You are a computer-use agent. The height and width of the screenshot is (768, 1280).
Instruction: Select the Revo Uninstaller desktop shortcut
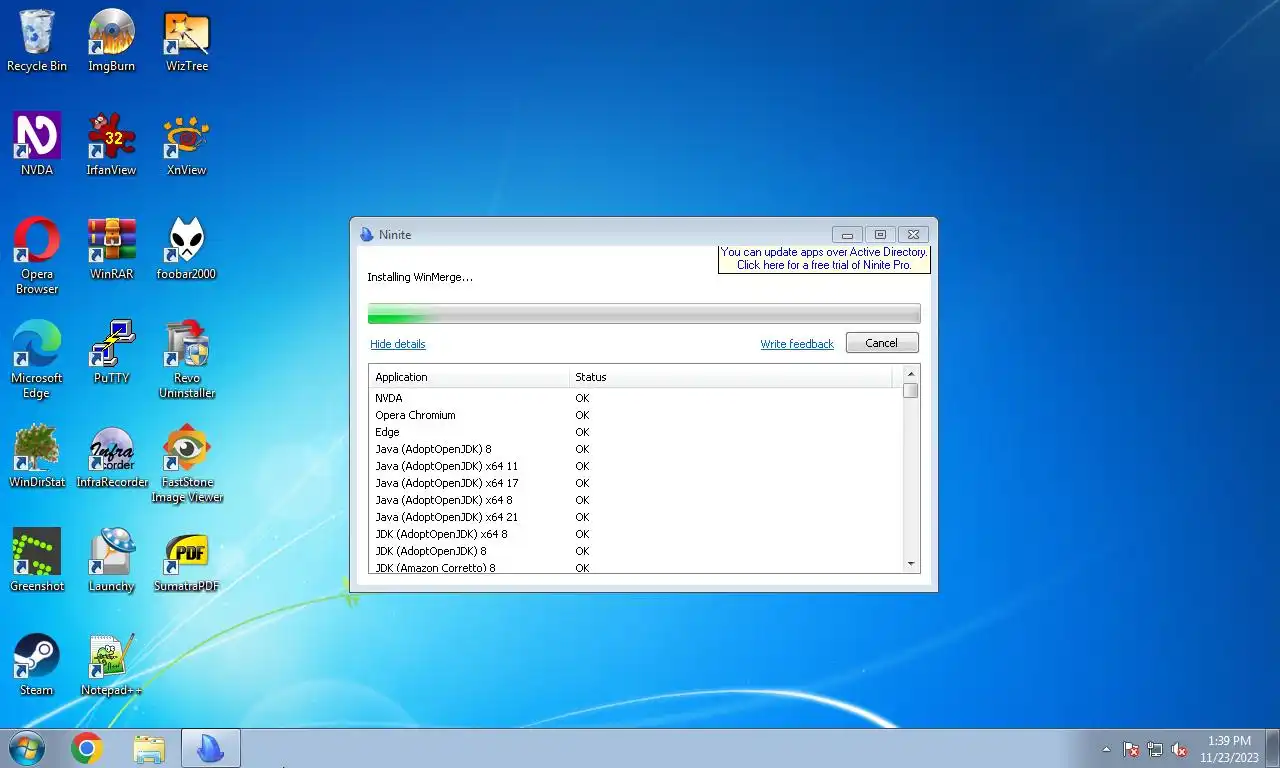point(187,360)
